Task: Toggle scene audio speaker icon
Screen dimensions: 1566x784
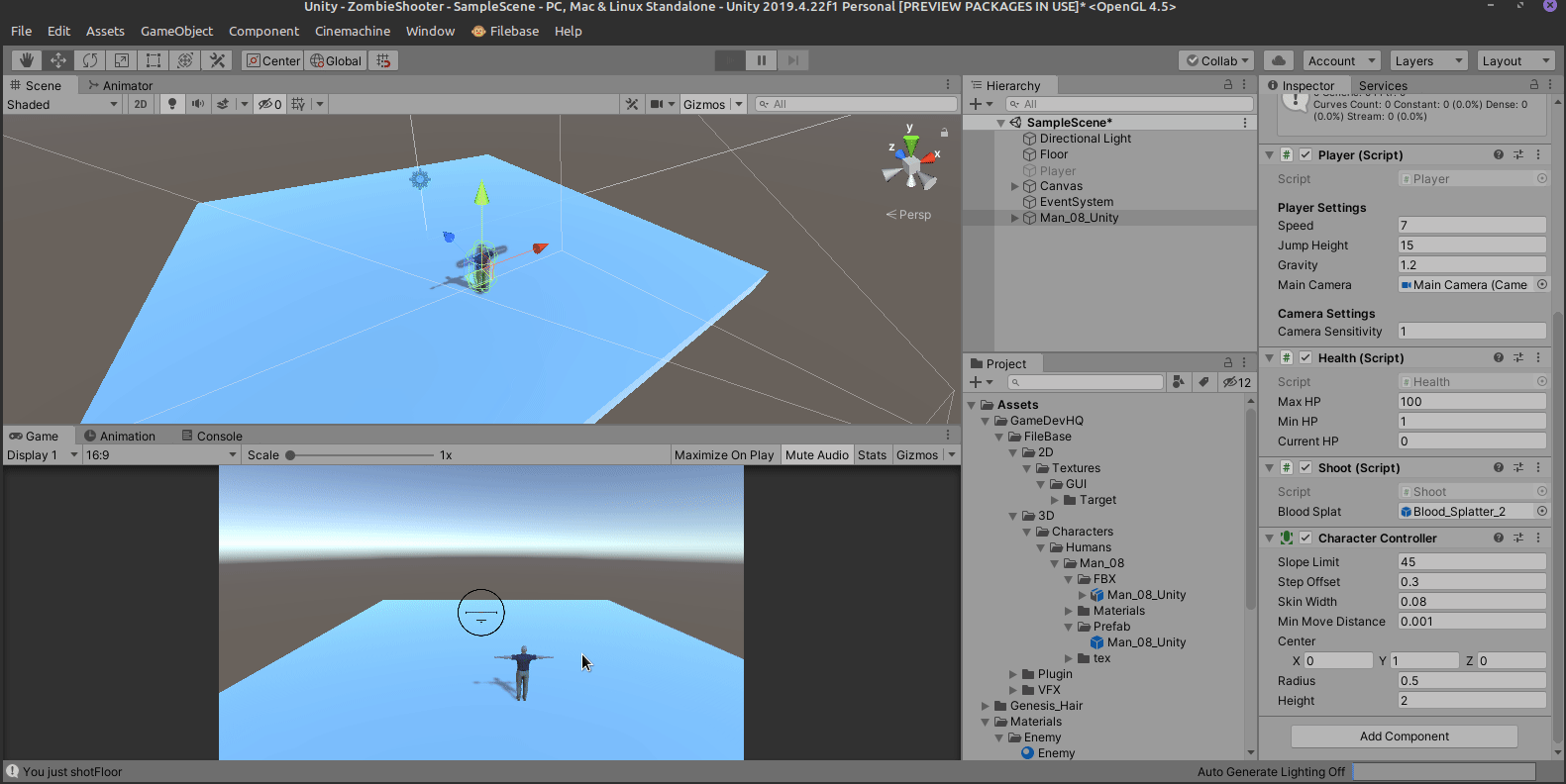Action: point(198,104)
